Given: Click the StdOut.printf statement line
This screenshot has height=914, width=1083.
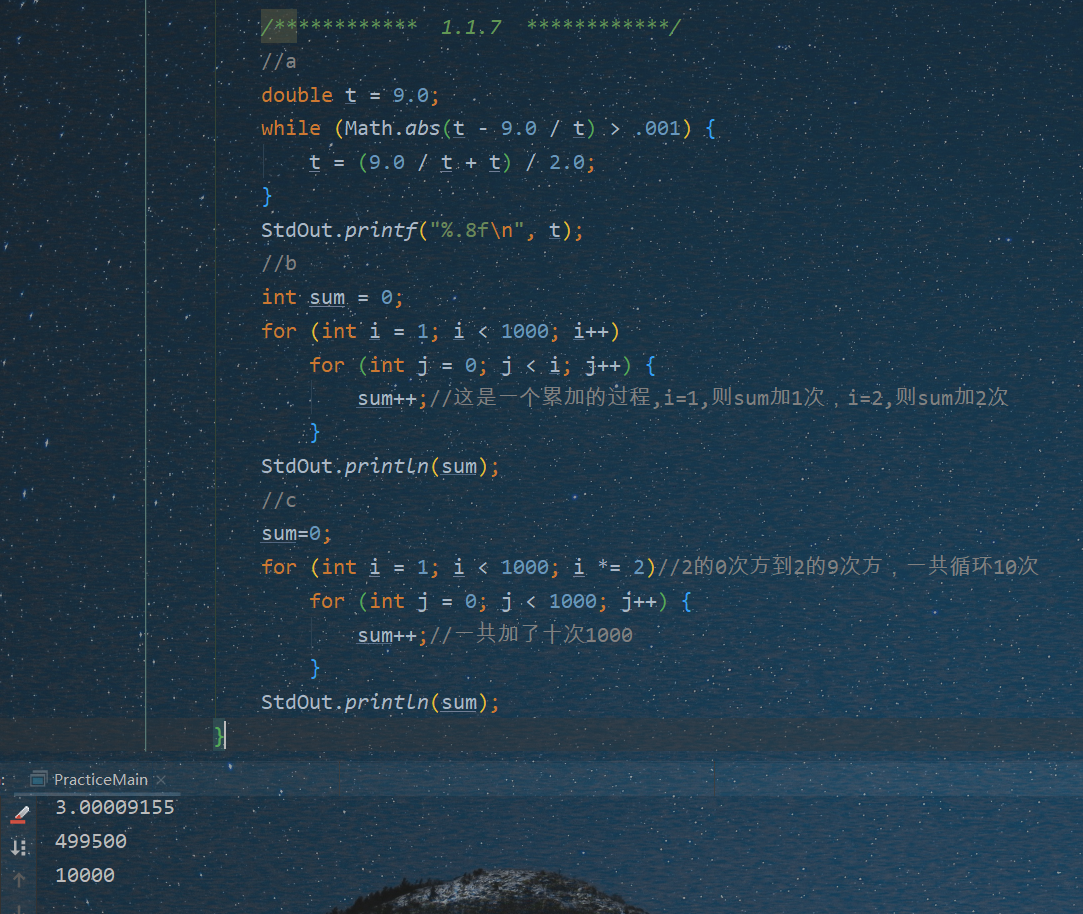Looking at the screenshot, I should pyautogui.click(x=422, y=230).
